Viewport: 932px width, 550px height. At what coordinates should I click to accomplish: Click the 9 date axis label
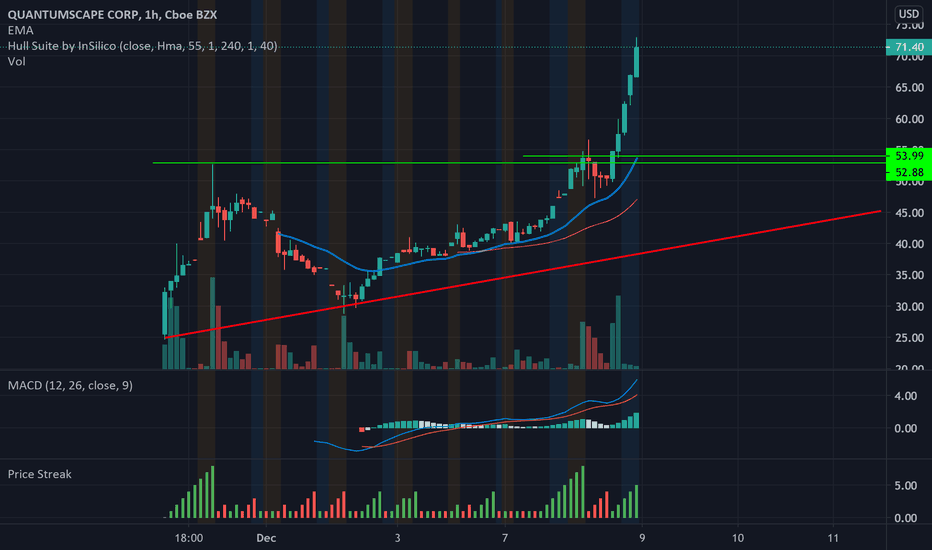(642, 538)
